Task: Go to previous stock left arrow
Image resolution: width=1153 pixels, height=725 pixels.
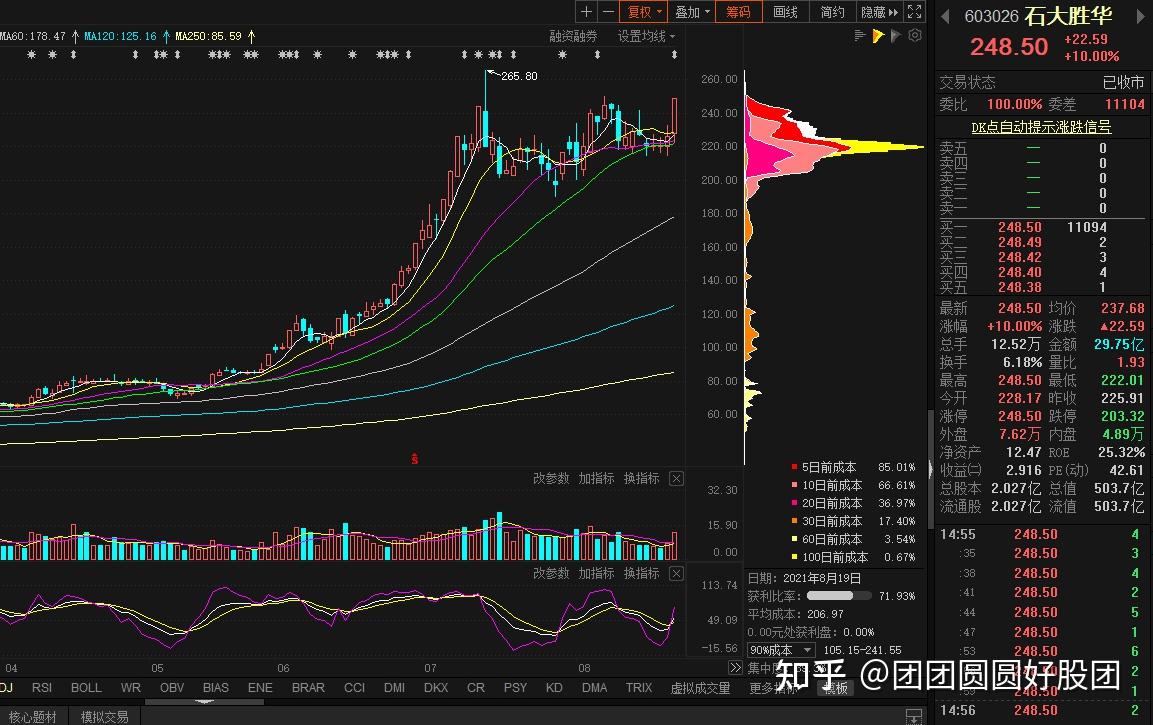Action: click(946, 16)
